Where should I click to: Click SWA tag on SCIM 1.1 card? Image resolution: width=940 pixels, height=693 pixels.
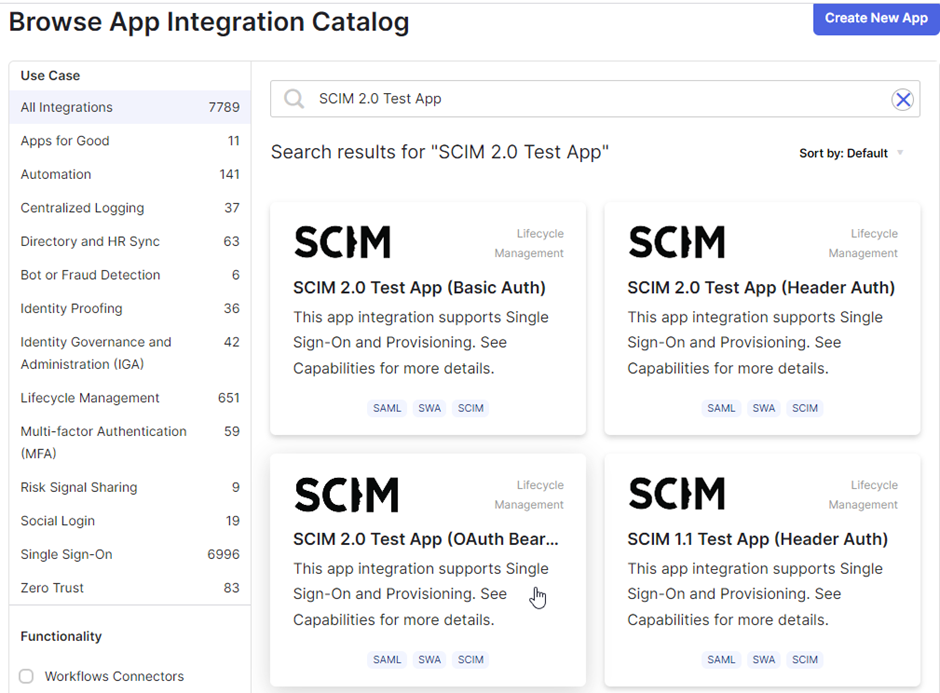[x=764, y=660]
